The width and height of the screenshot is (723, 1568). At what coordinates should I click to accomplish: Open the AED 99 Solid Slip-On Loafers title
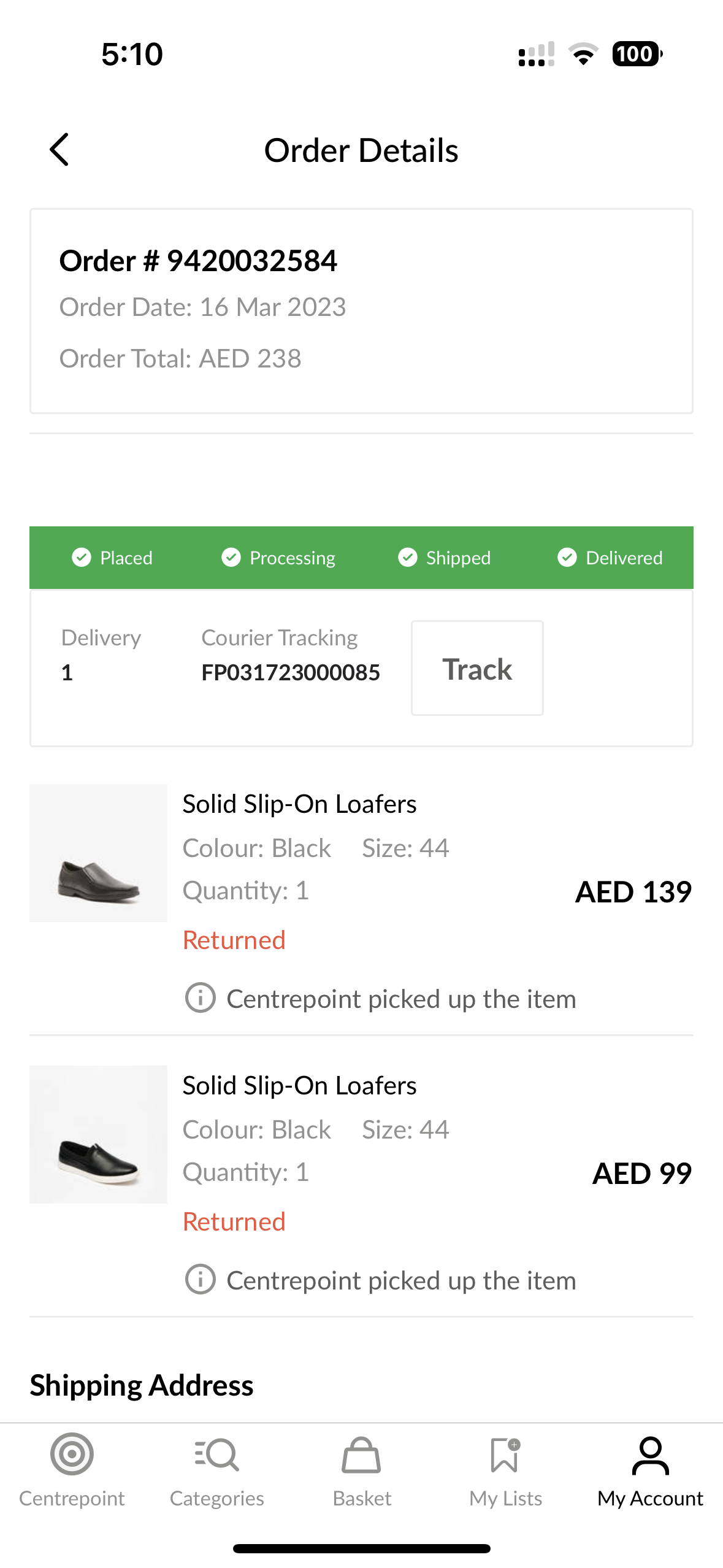click(299, 1085)
